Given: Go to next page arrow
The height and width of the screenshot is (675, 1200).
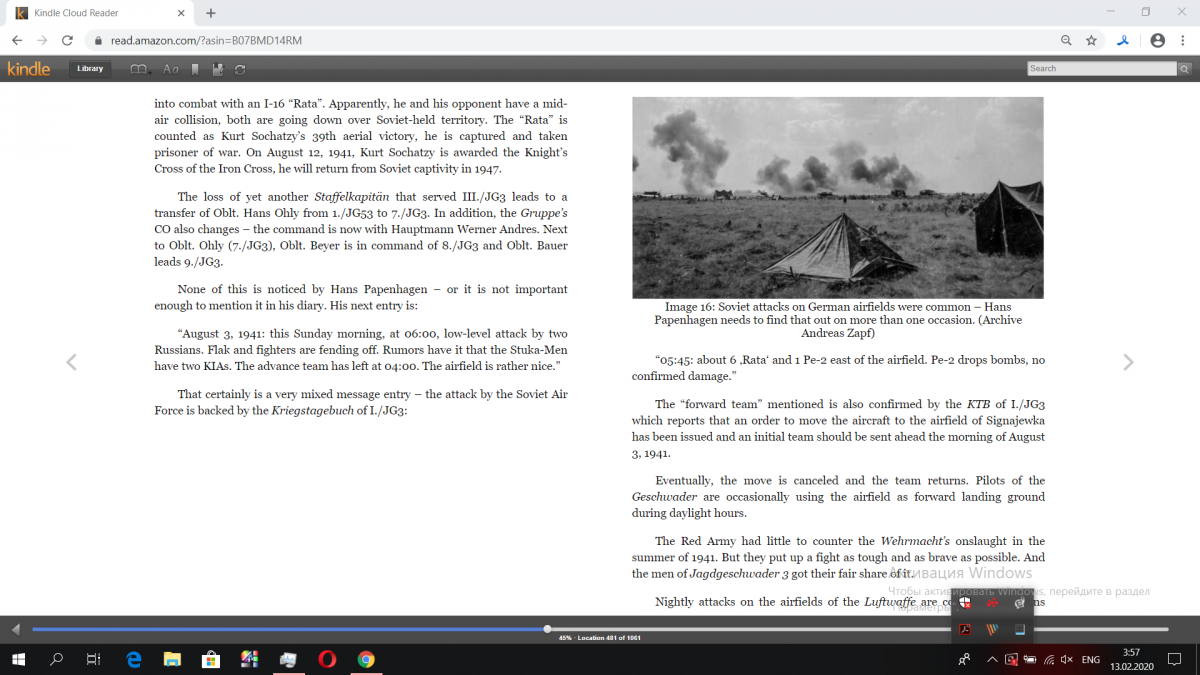Looking at the screenshot, I should point(1128,362).
